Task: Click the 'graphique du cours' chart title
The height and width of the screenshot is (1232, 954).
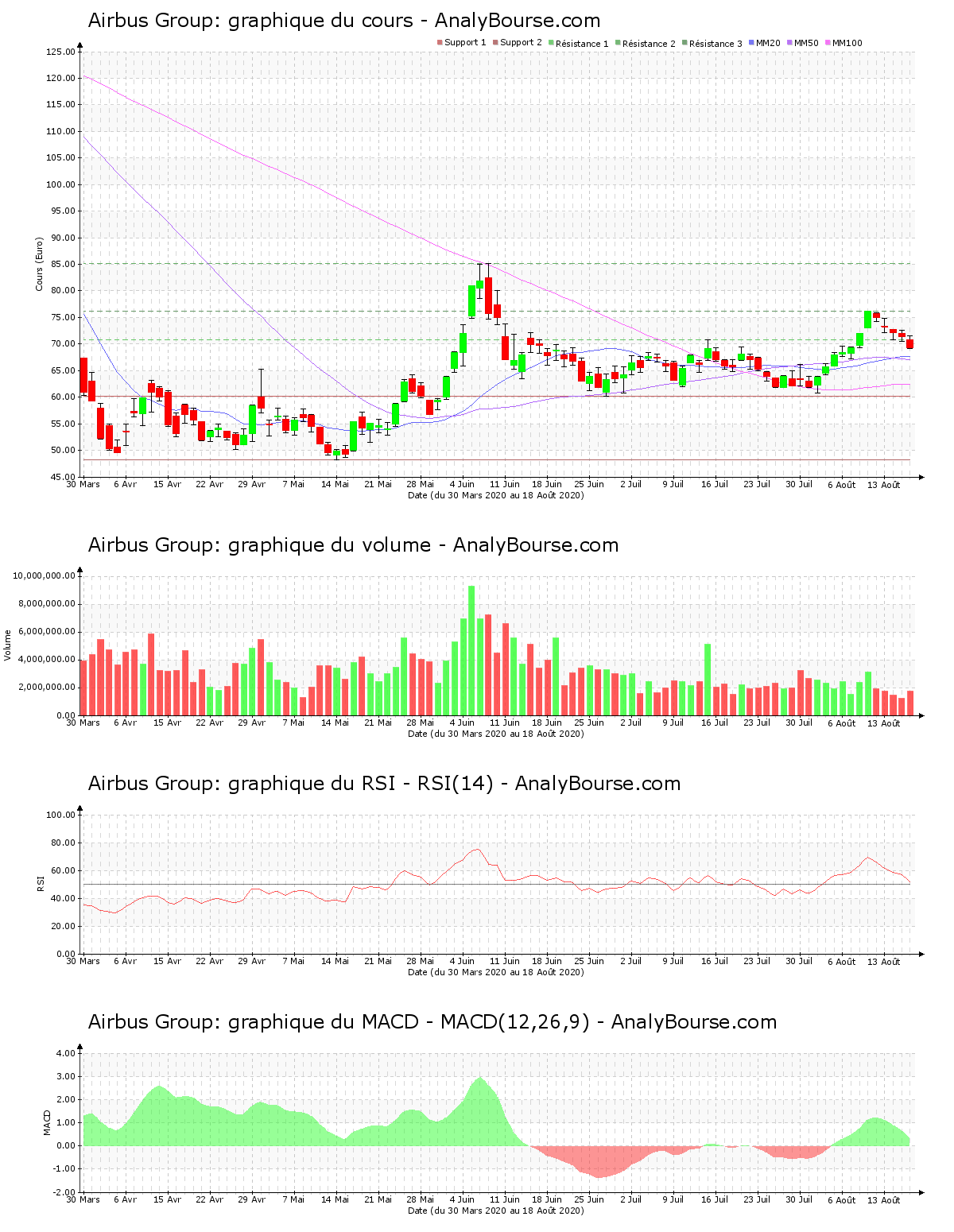Action: point(344,21)
